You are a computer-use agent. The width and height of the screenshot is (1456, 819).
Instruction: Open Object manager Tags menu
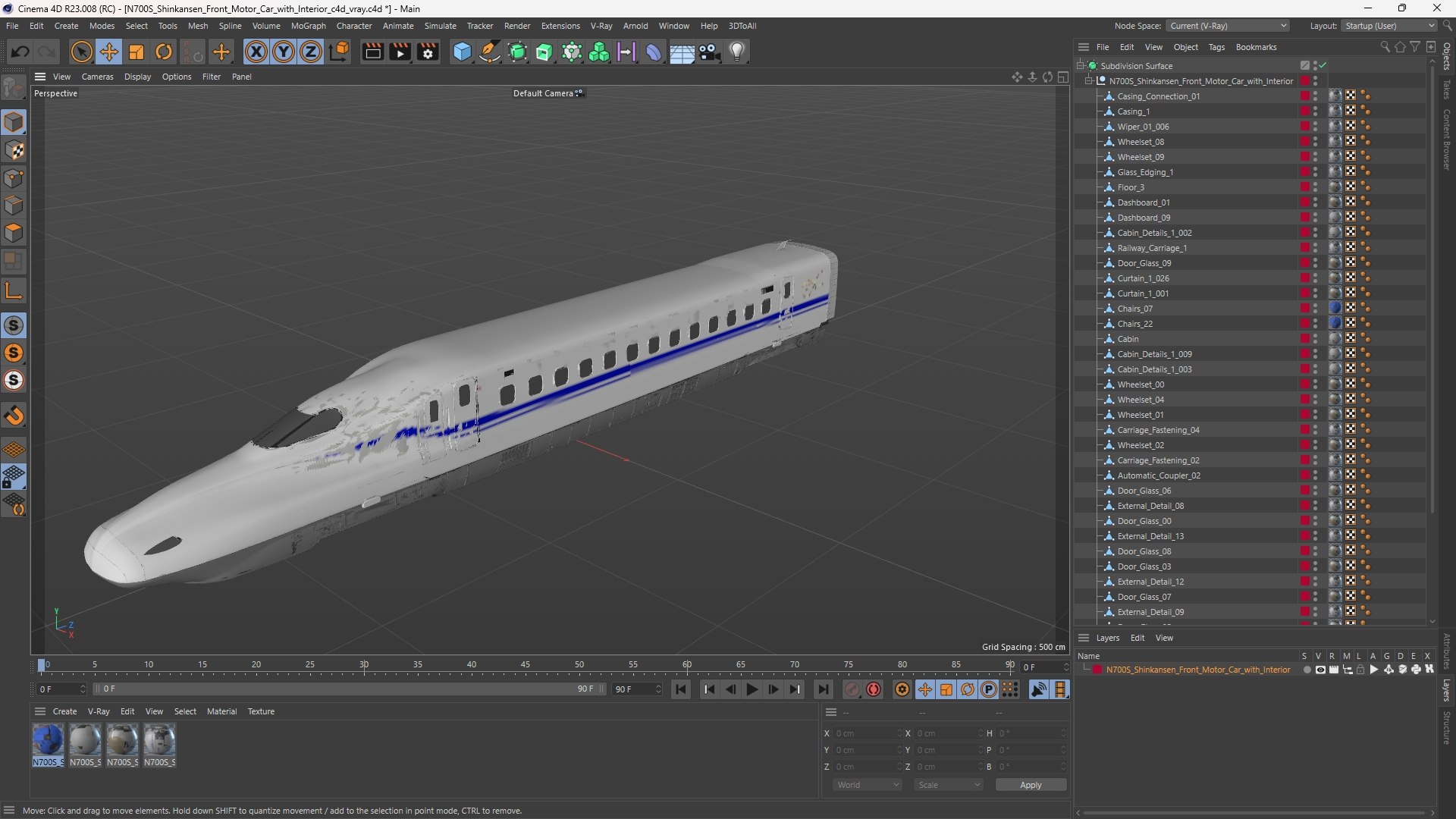coord(1216,47)
